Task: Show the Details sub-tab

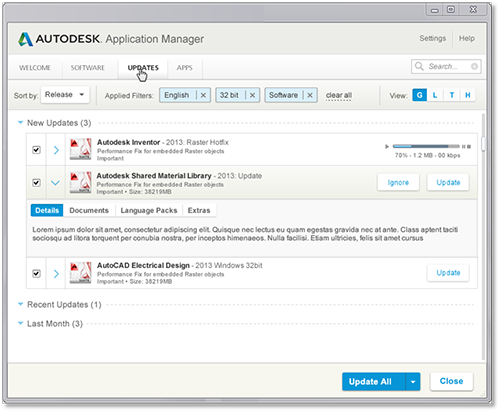Action: pos(47,210)
